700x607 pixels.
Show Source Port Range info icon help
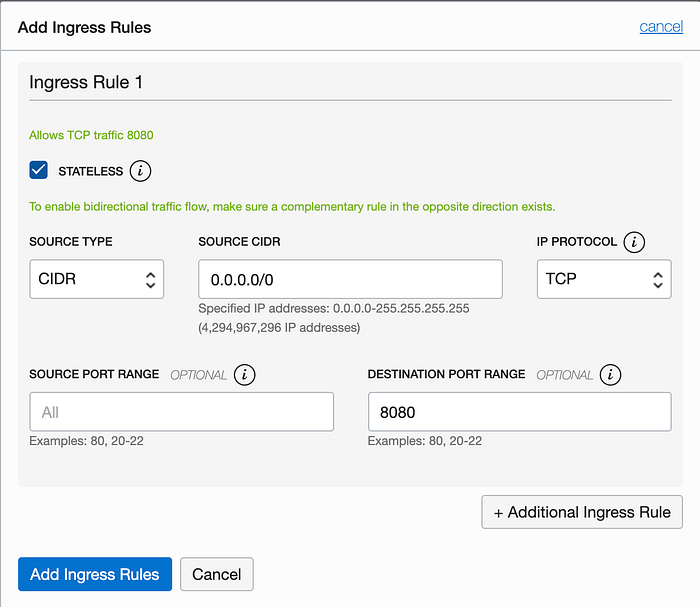coord(244,375)
